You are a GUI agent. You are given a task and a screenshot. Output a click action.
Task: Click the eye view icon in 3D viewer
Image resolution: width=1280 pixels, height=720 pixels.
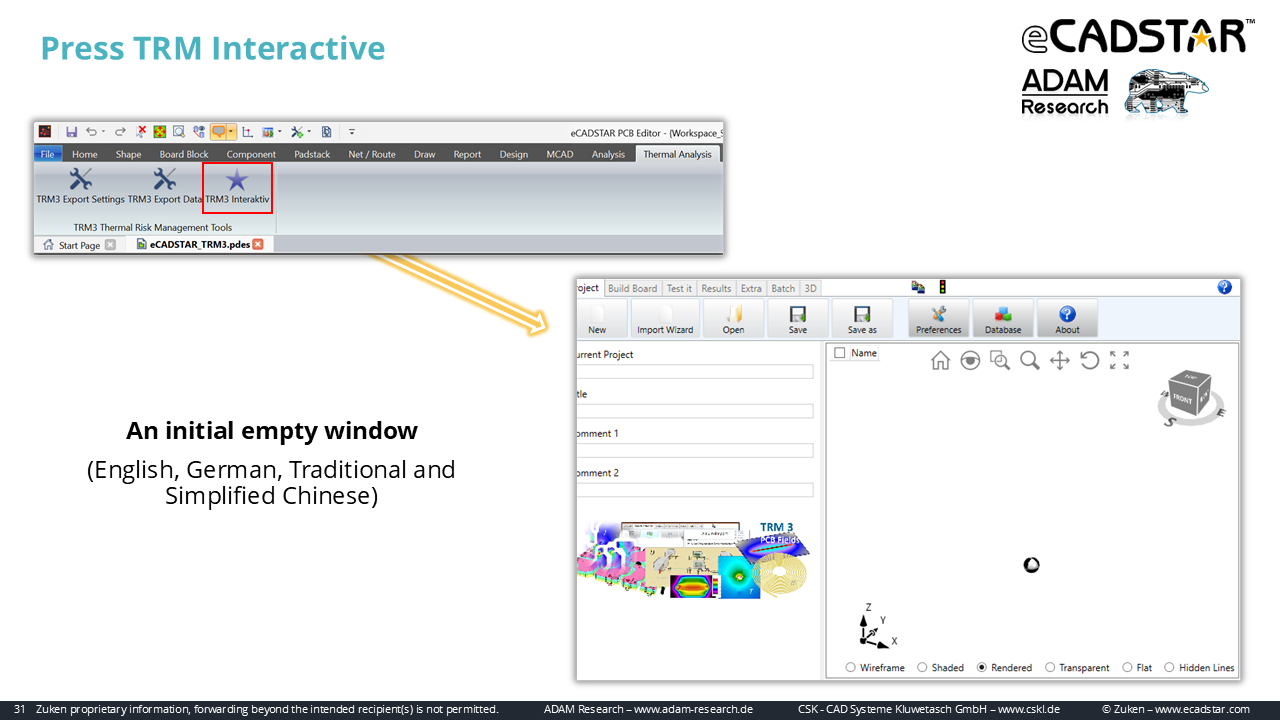(970, 360)
